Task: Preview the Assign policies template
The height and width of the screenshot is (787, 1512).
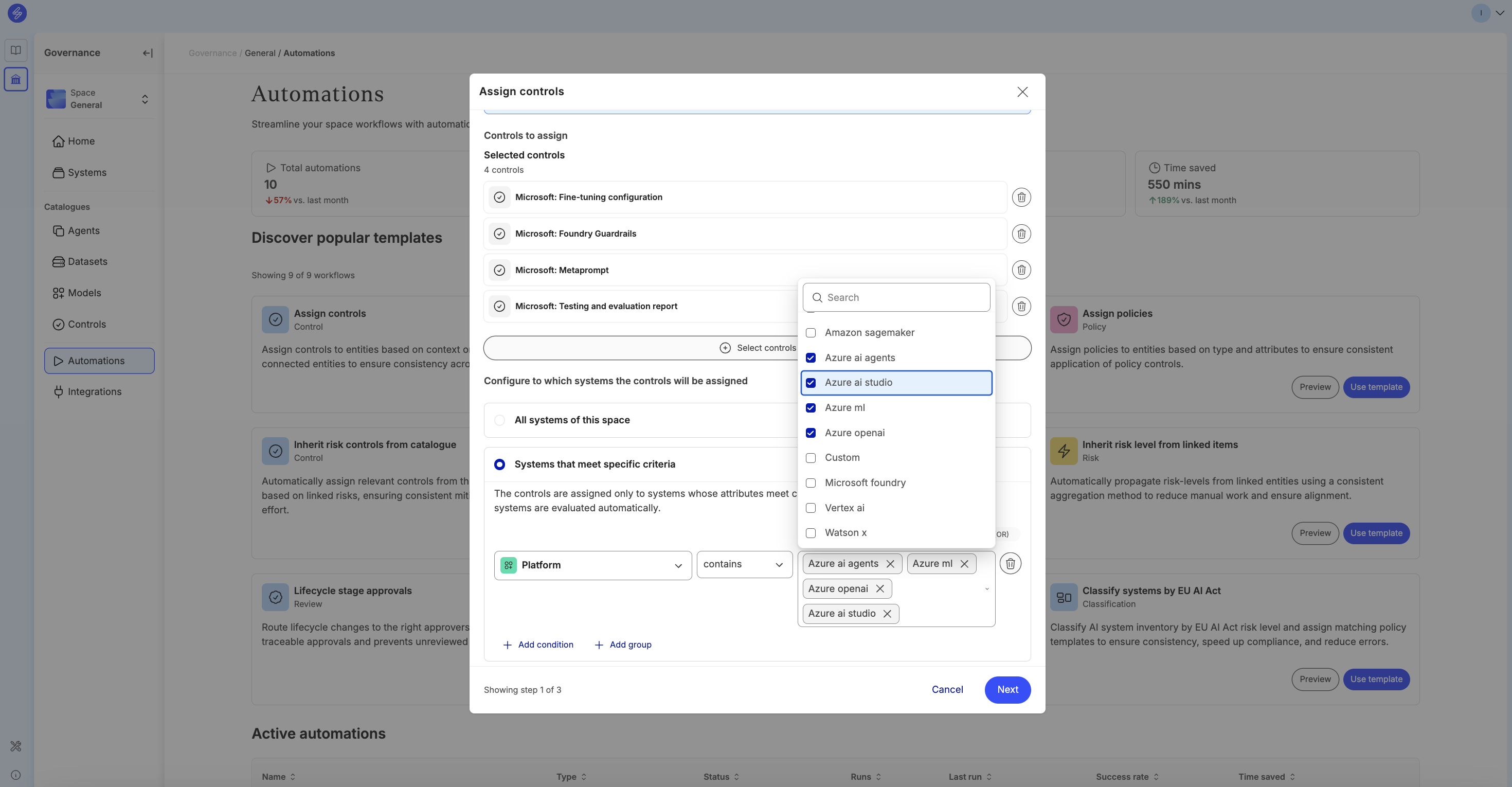Action: point(1315,387)
